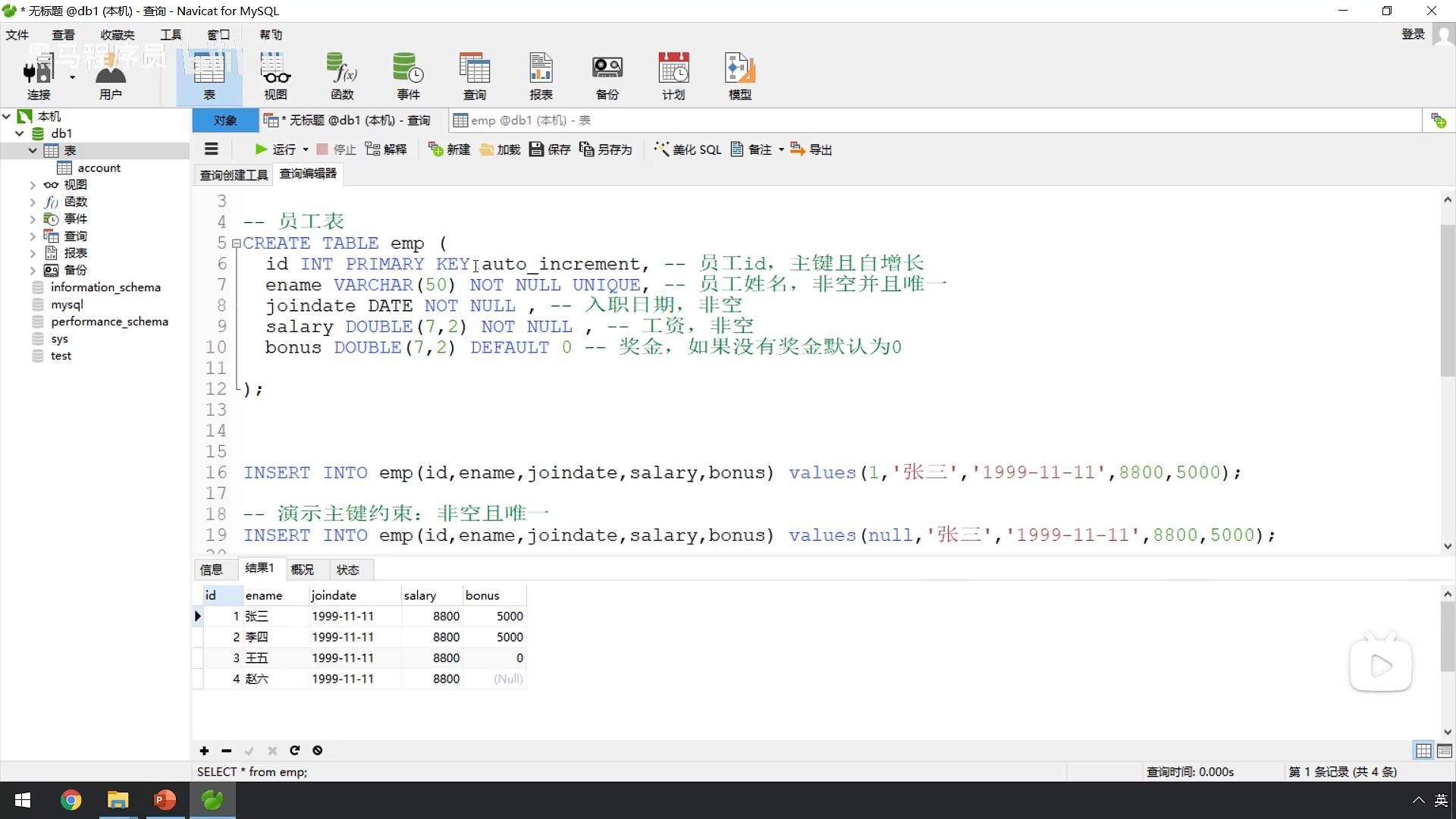Open the Run button dropdown arrow
This screenshot has height=819, width=1456.
[306, 150]
